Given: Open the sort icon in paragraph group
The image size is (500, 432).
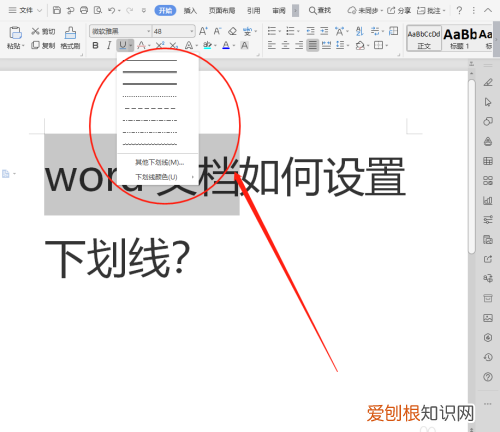Looking at the screenshot, I should pyautogui.click(x=359, y=31).
